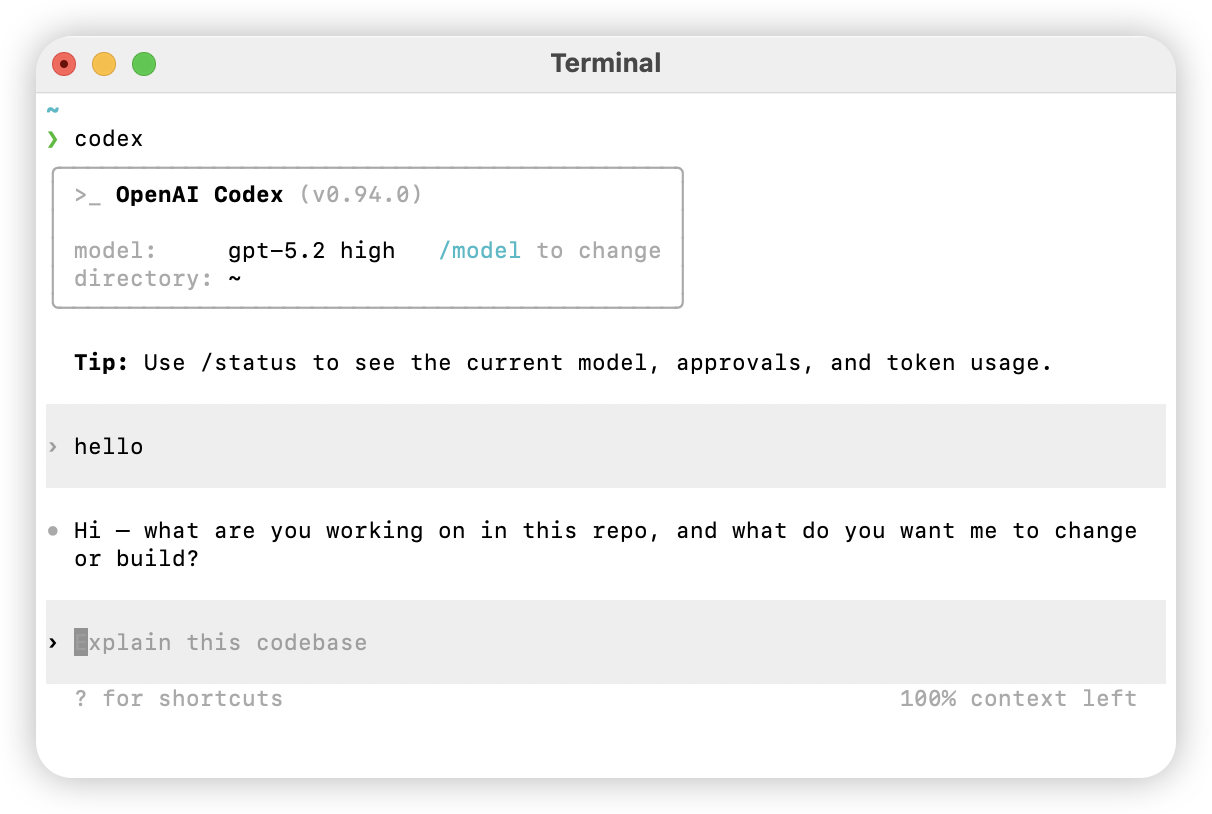The width and height of the screenshot is (1212, 814).
Task: Click the green shell prompt arrow
Action: click(x=52, y=139)
